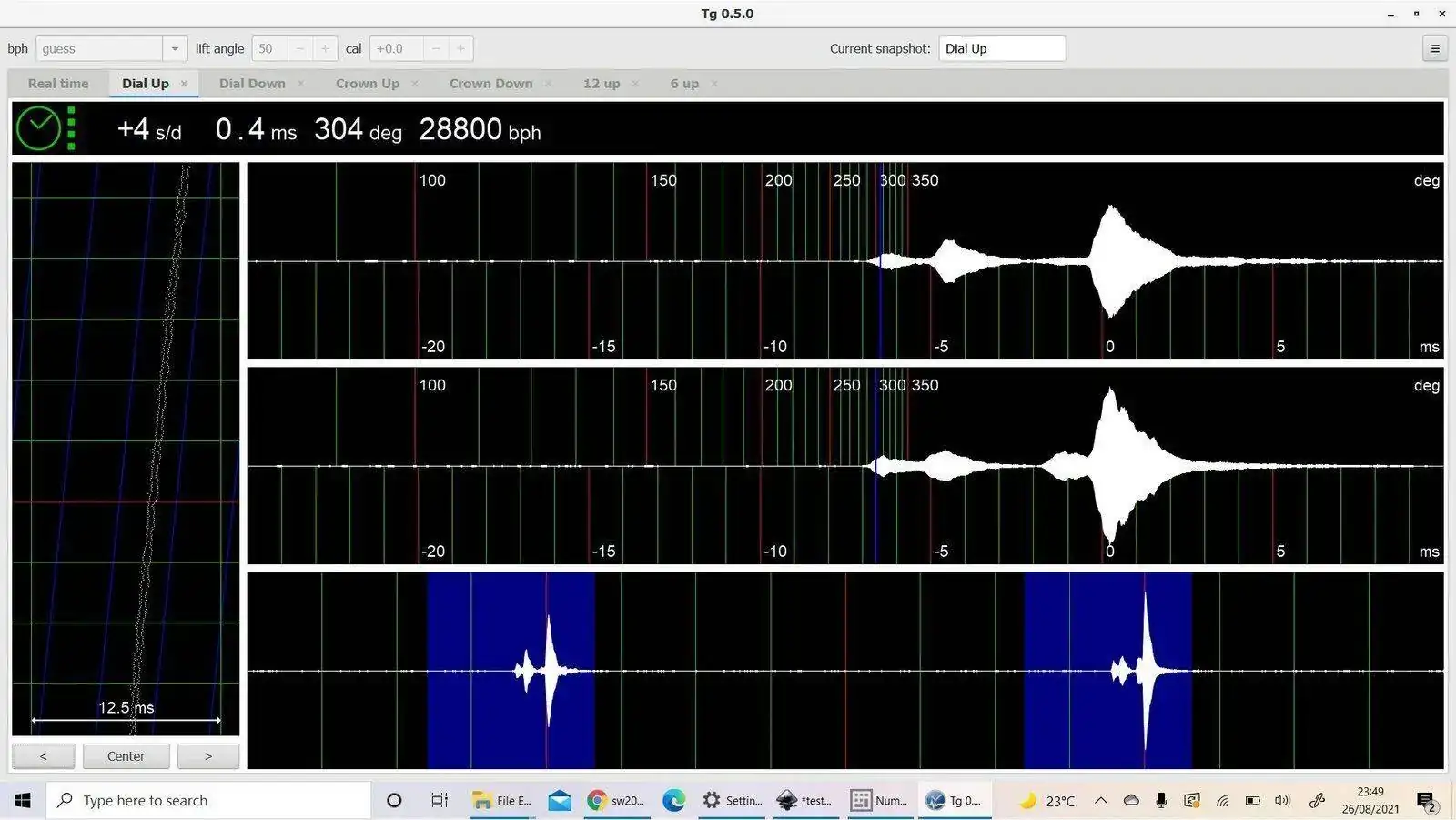Click the first blue highlighted beat region
The height and width of the screenshot is (820, 1456).
click(511, 671)
